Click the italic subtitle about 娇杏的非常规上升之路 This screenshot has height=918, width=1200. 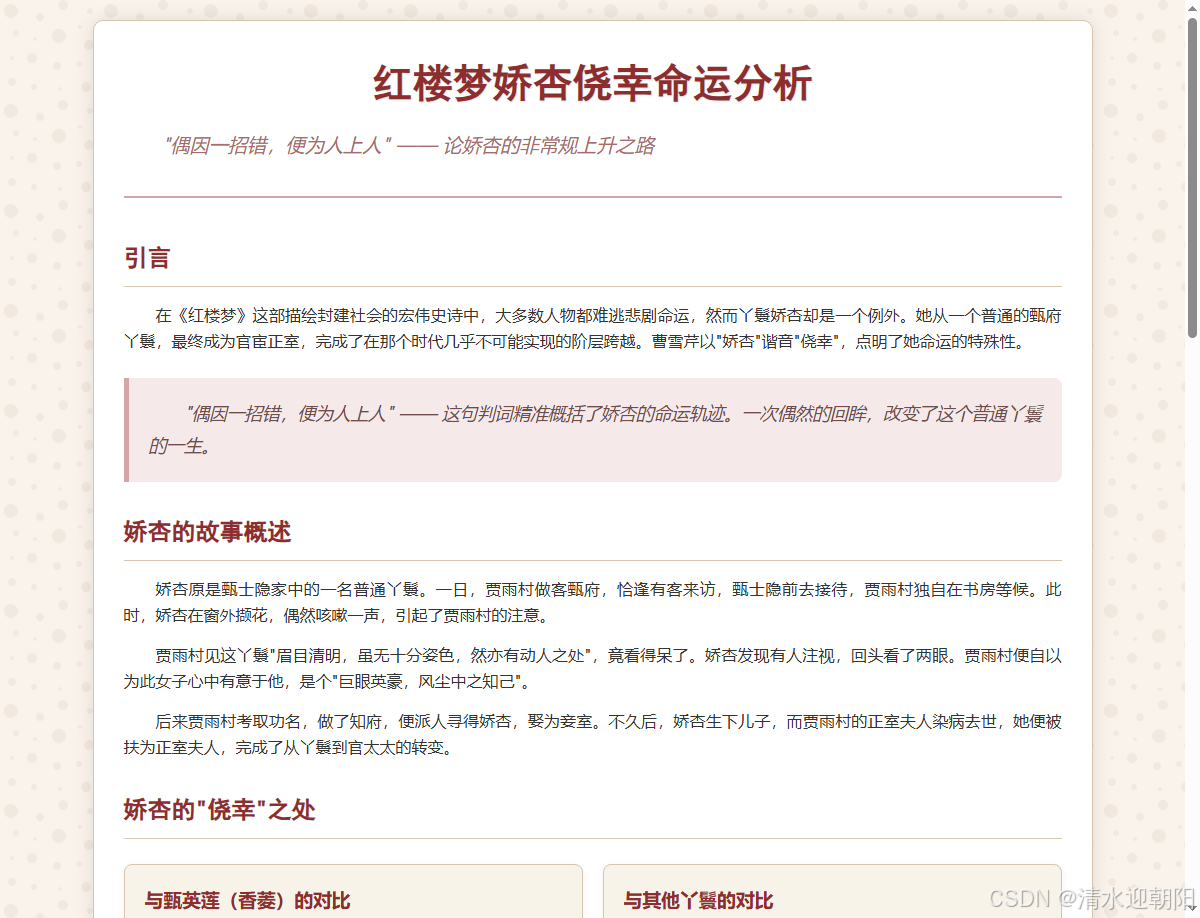pos(409,146)
